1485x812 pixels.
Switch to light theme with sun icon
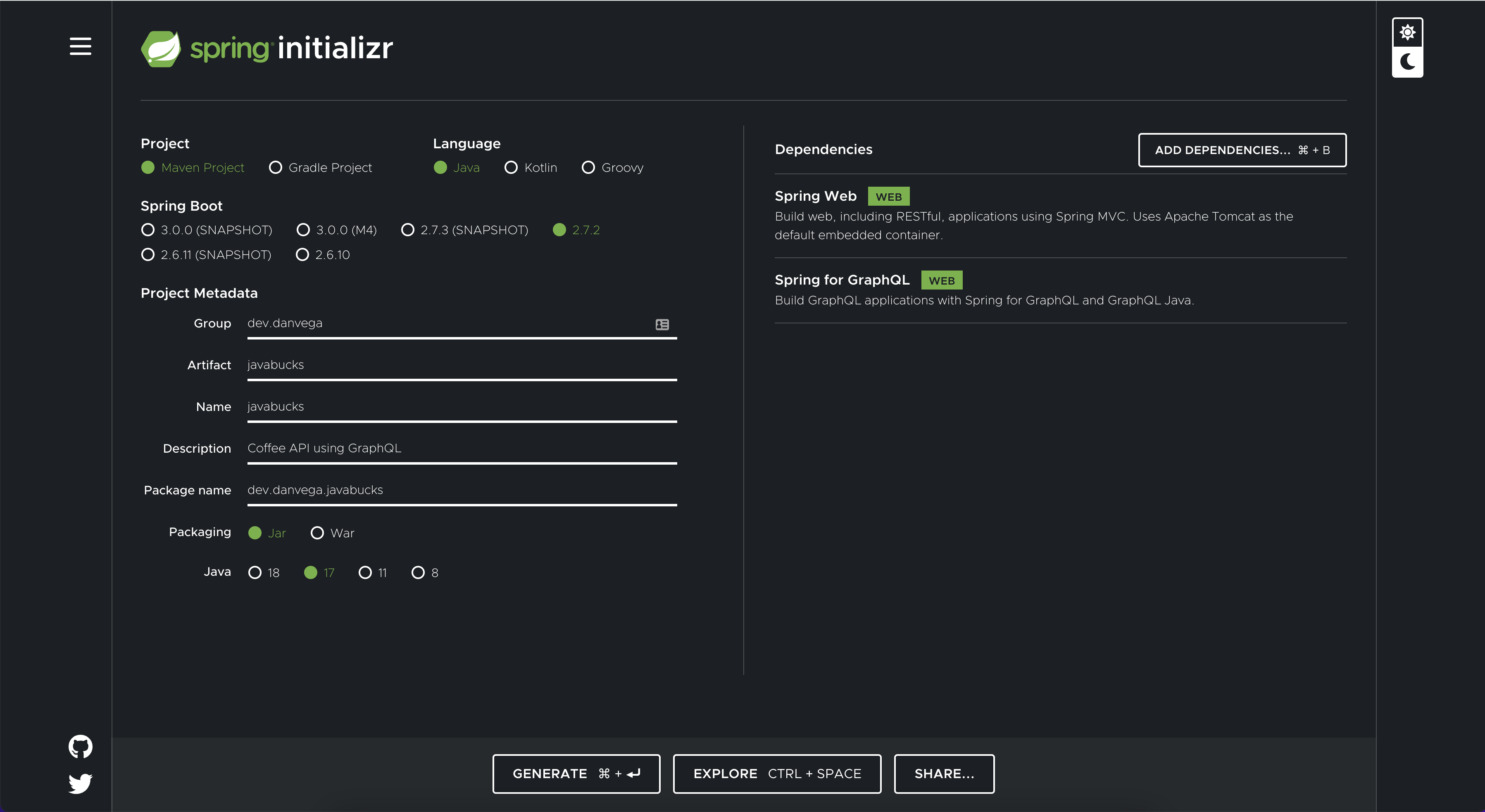1407,32
